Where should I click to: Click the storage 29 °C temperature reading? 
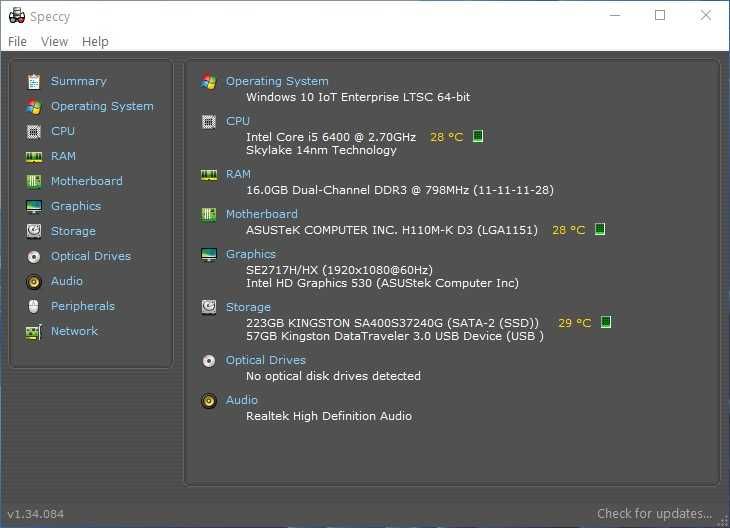point(575,323)
